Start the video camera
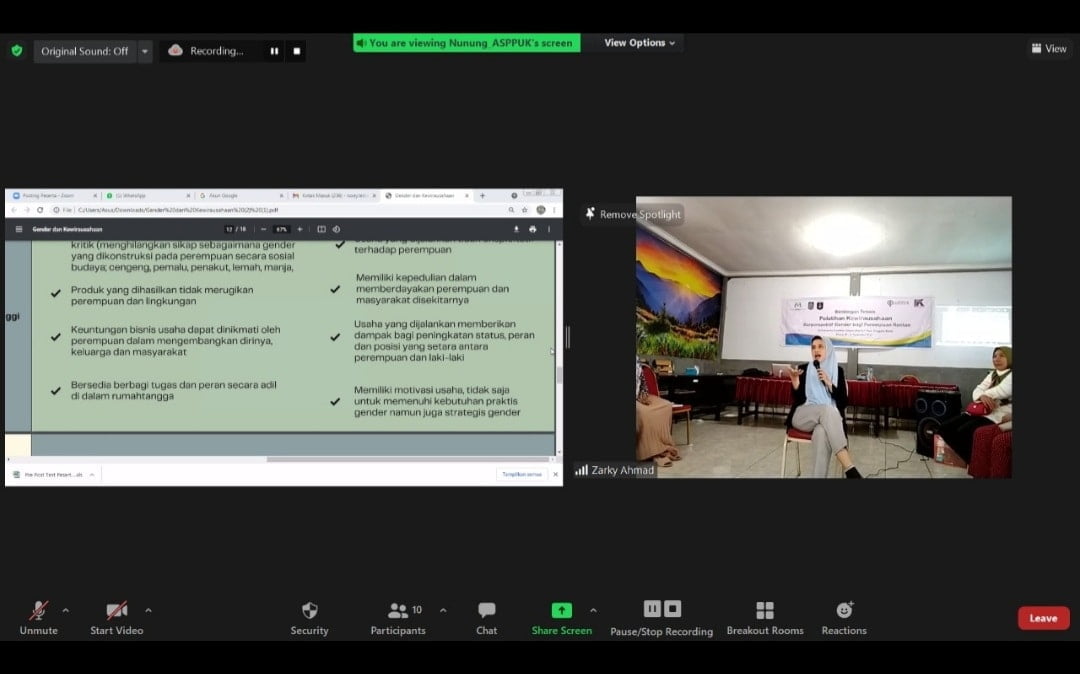 (x=117, y=618)
